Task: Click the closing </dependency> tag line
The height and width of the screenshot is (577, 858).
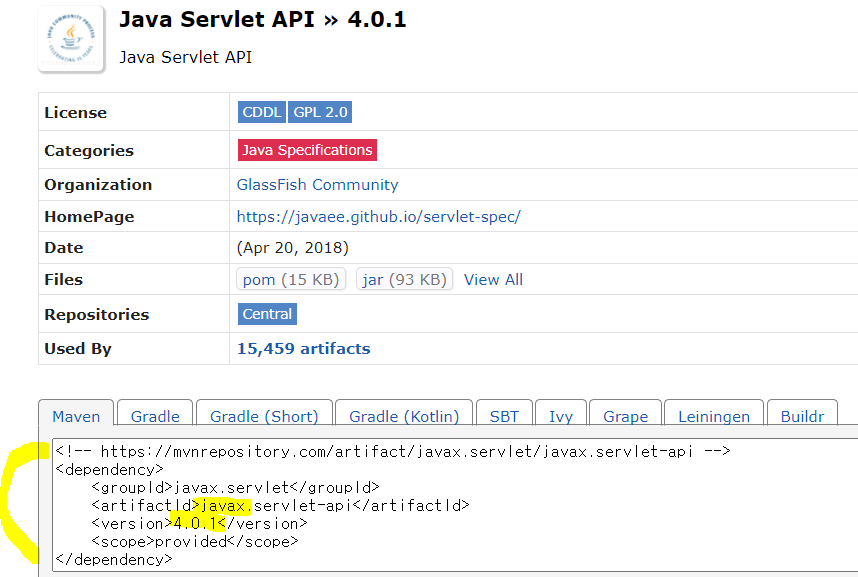Action: click(x=114, y=560)
